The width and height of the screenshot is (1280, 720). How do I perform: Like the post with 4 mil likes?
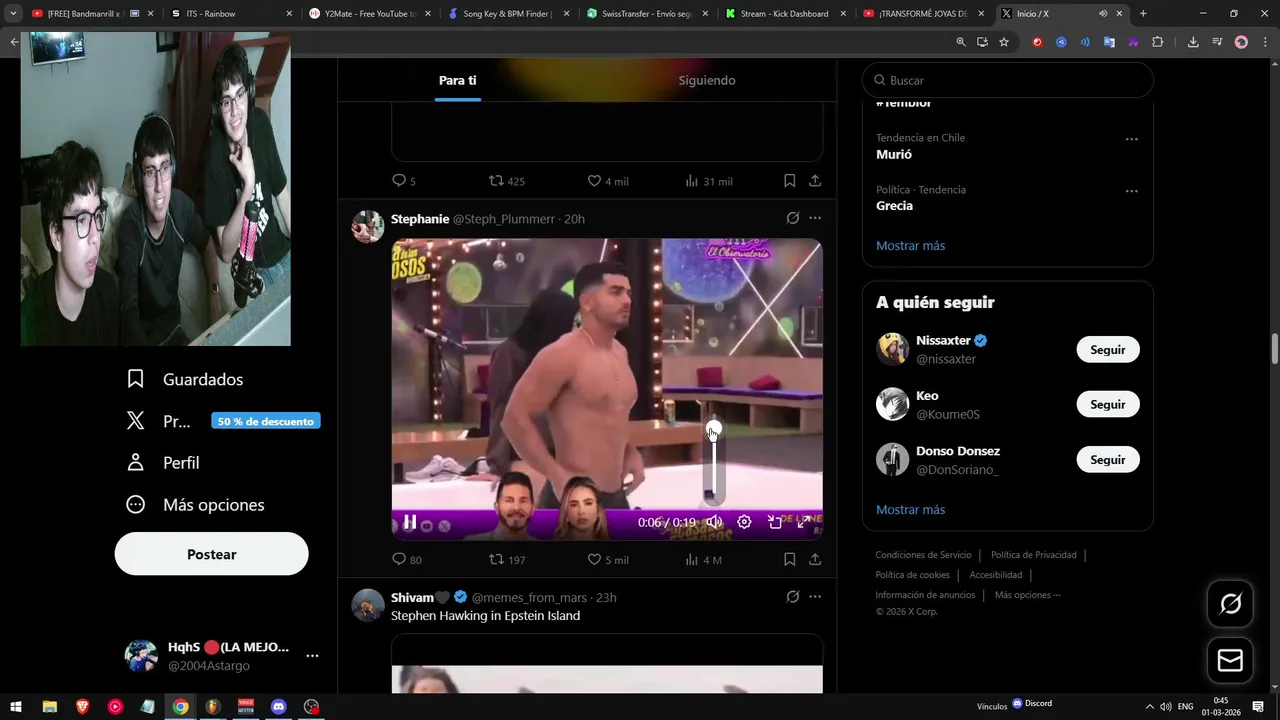607,181
